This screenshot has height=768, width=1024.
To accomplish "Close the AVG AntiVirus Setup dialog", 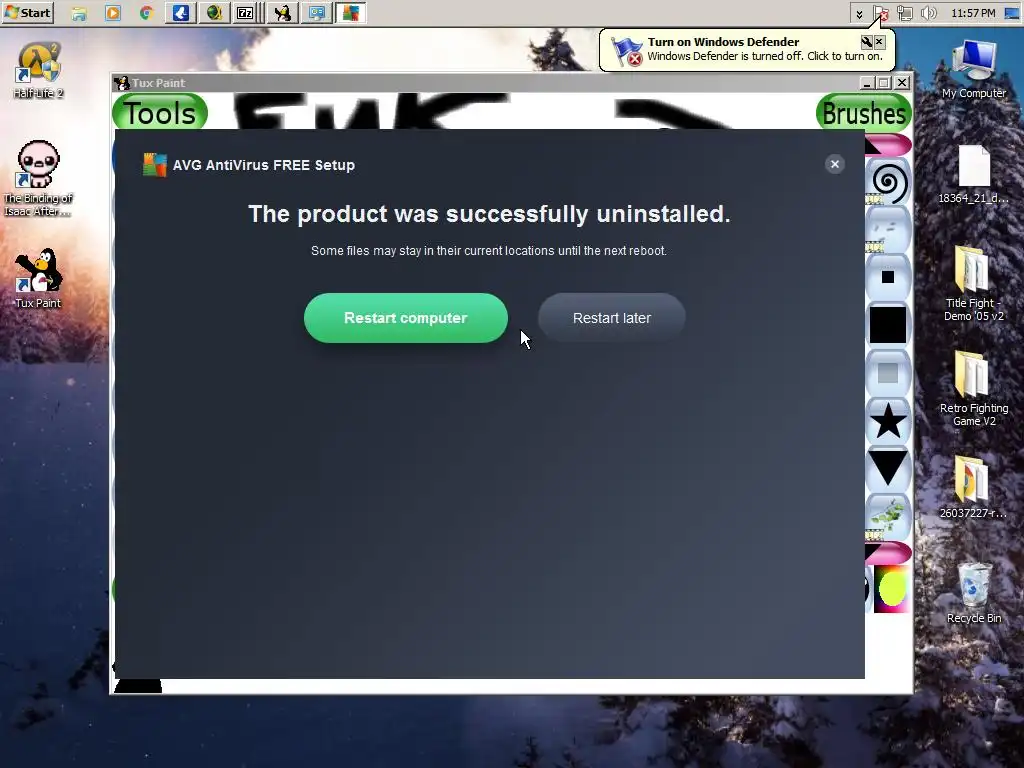I will (x=834, y=165).
